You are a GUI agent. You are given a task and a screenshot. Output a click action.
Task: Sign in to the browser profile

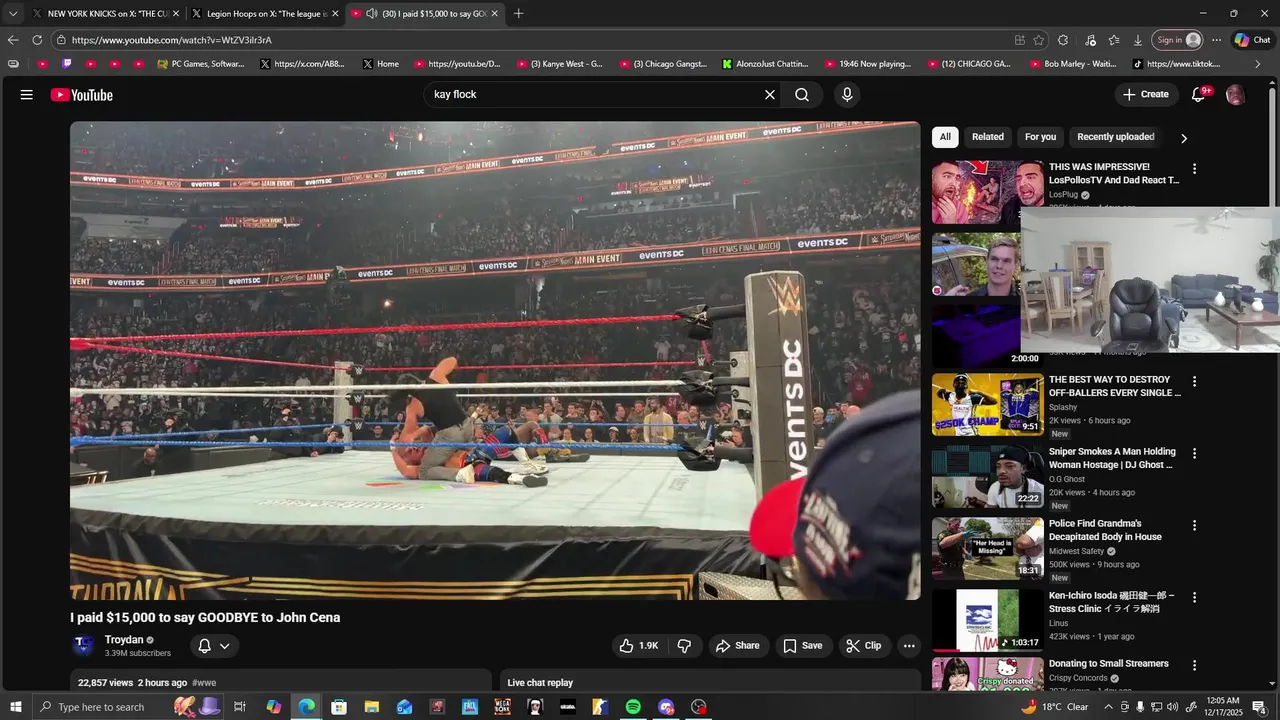pos(1179,40)
